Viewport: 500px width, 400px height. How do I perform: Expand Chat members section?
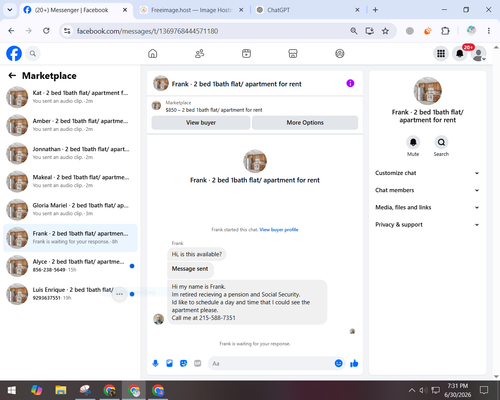click(x=427, y=190)
